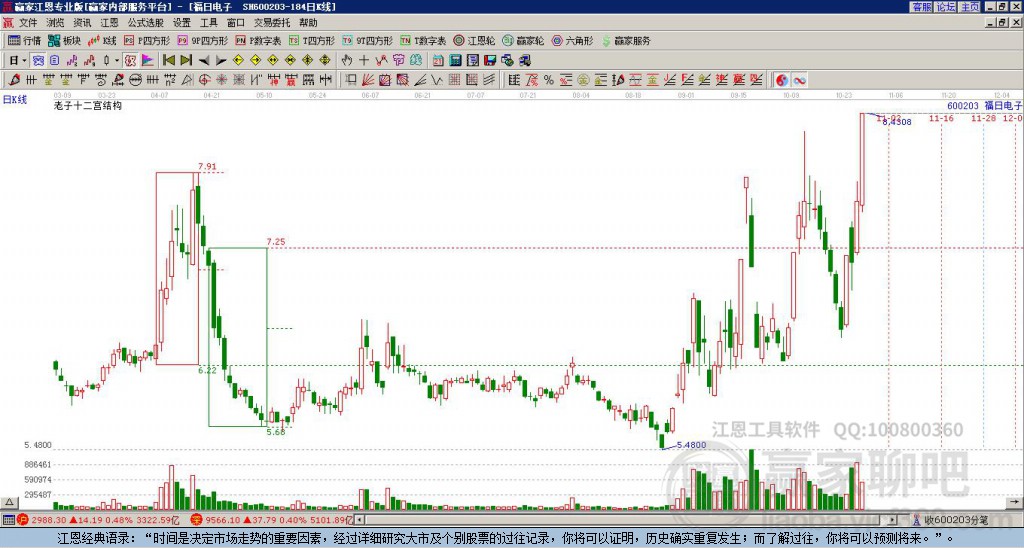1024x548 pixels.
Task: Click the black left arrow icon
Action: [203, 61]
